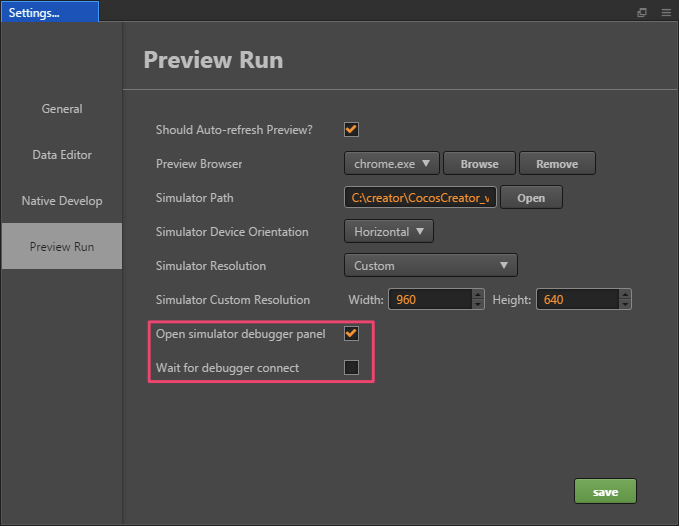The height and width of the screenshot is (526, 679).
Task: Click the green save button
Action: coord(605,491)
